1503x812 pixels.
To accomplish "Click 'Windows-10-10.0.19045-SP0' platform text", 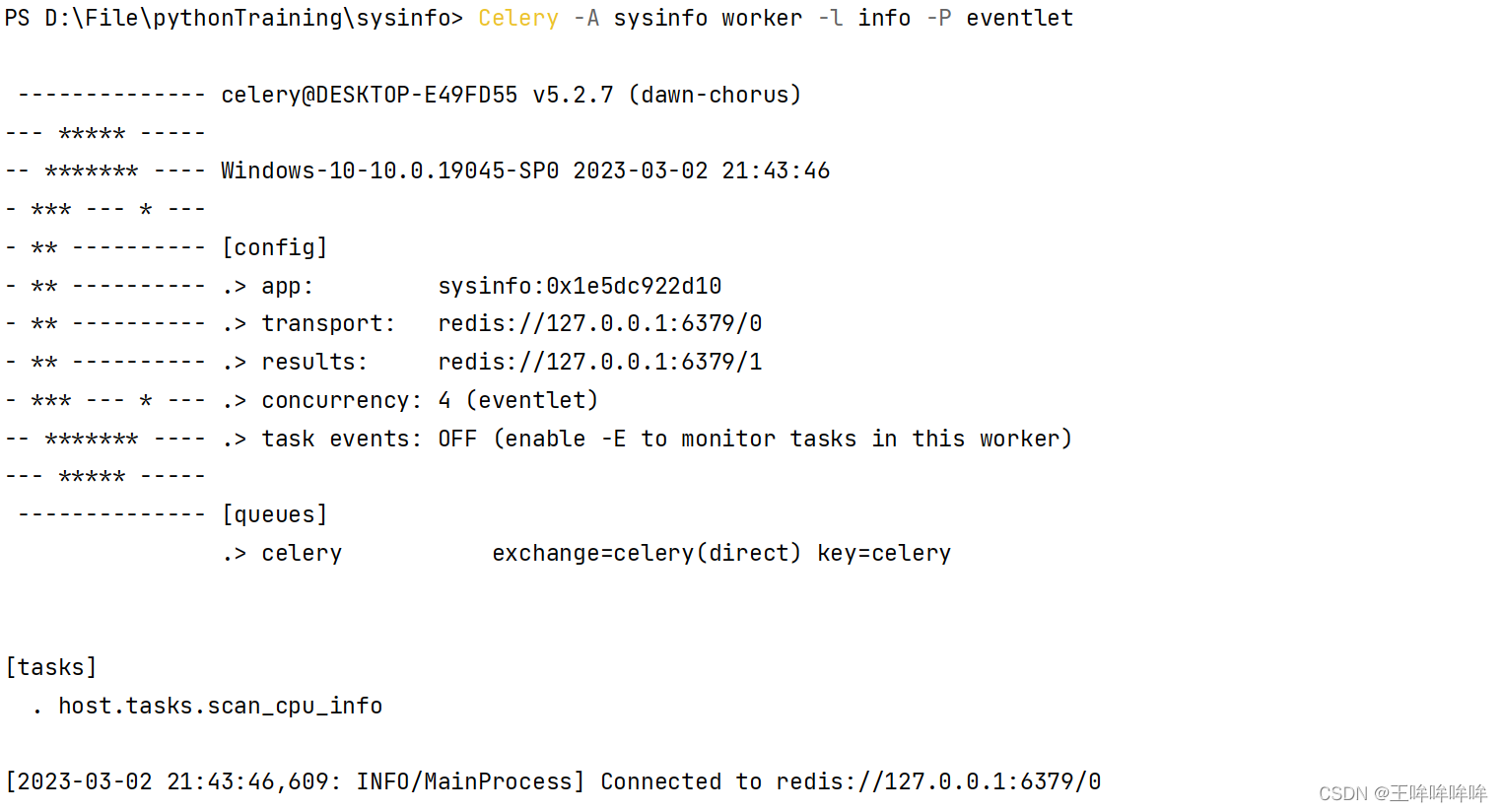I will 390,171.
